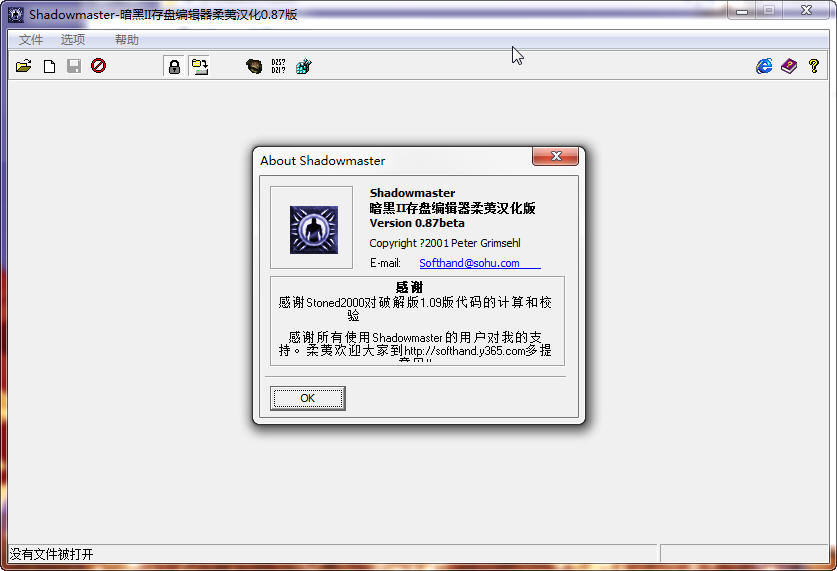The image size is (837, 571).
Task: Click the Shadowmaster logo in About dialog
Action: [314, 229]
